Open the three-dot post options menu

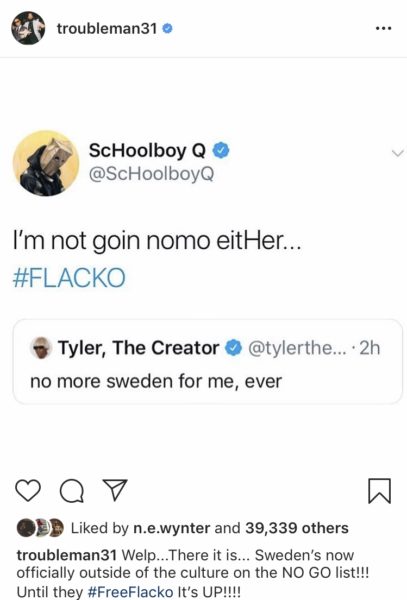383,28
